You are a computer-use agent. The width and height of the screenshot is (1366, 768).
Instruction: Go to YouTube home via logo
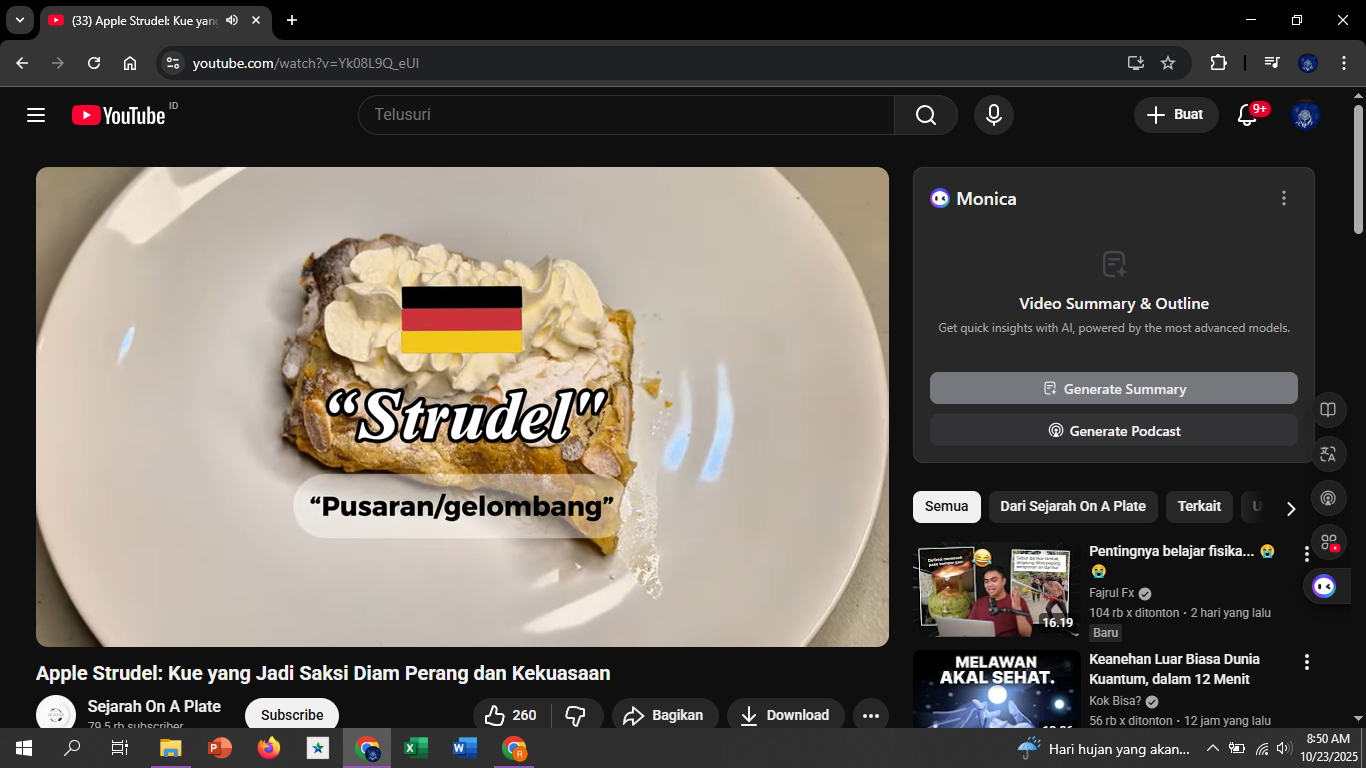point(118,115)
